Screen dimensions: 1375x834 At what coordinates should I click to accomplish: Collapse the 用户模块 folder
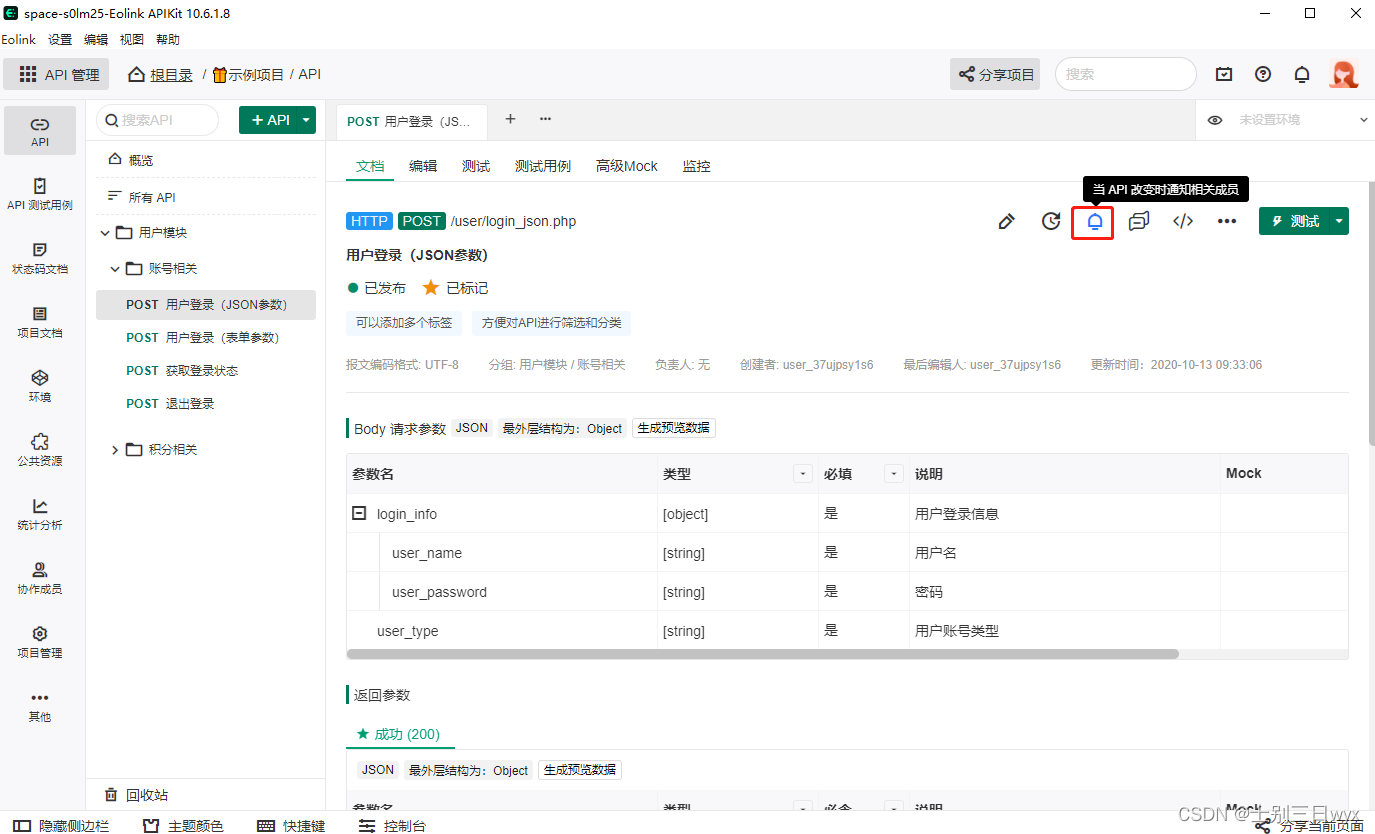[x=106, y=233]
